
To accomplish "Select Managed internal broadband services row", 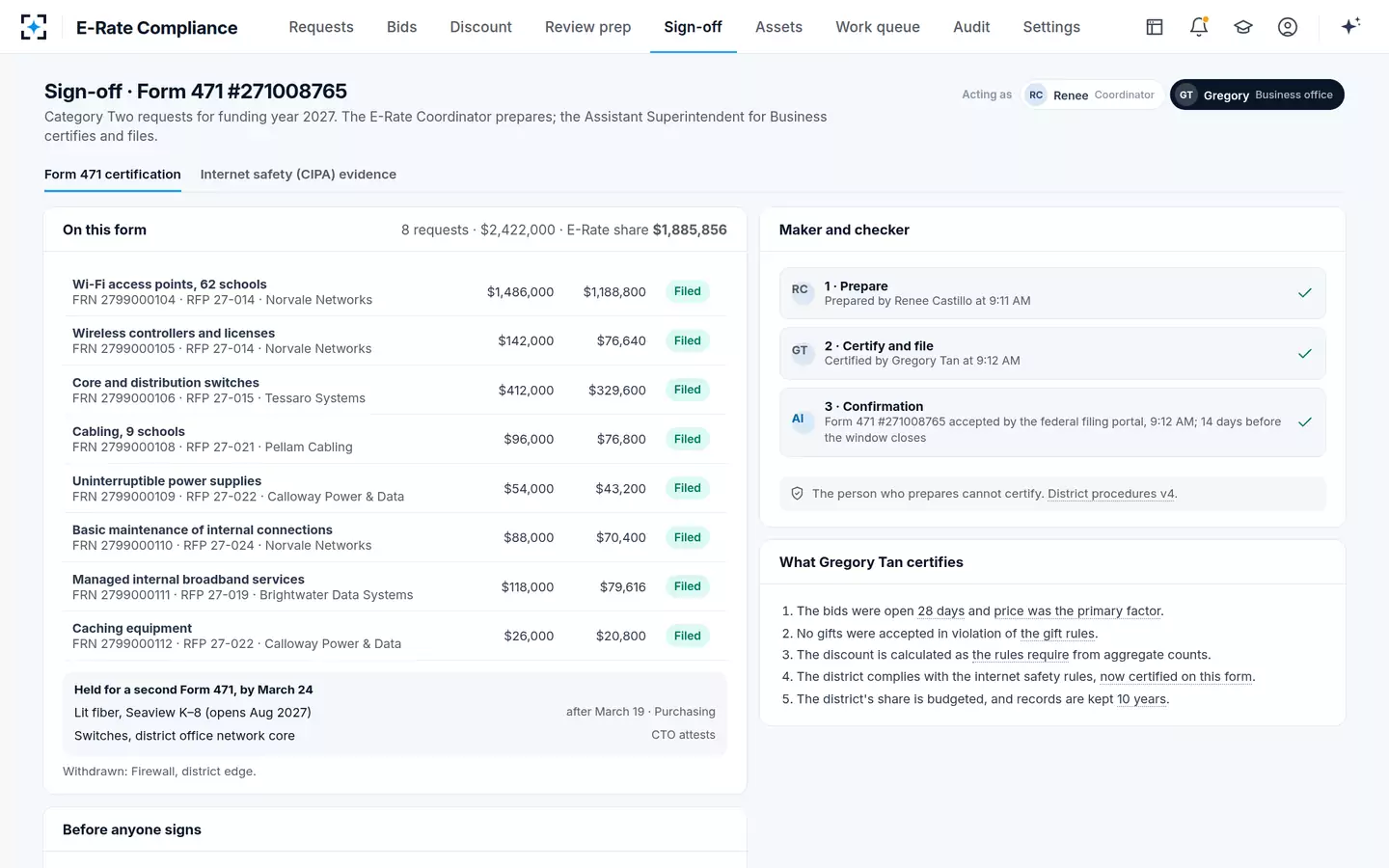I will [x=395, y=586].
